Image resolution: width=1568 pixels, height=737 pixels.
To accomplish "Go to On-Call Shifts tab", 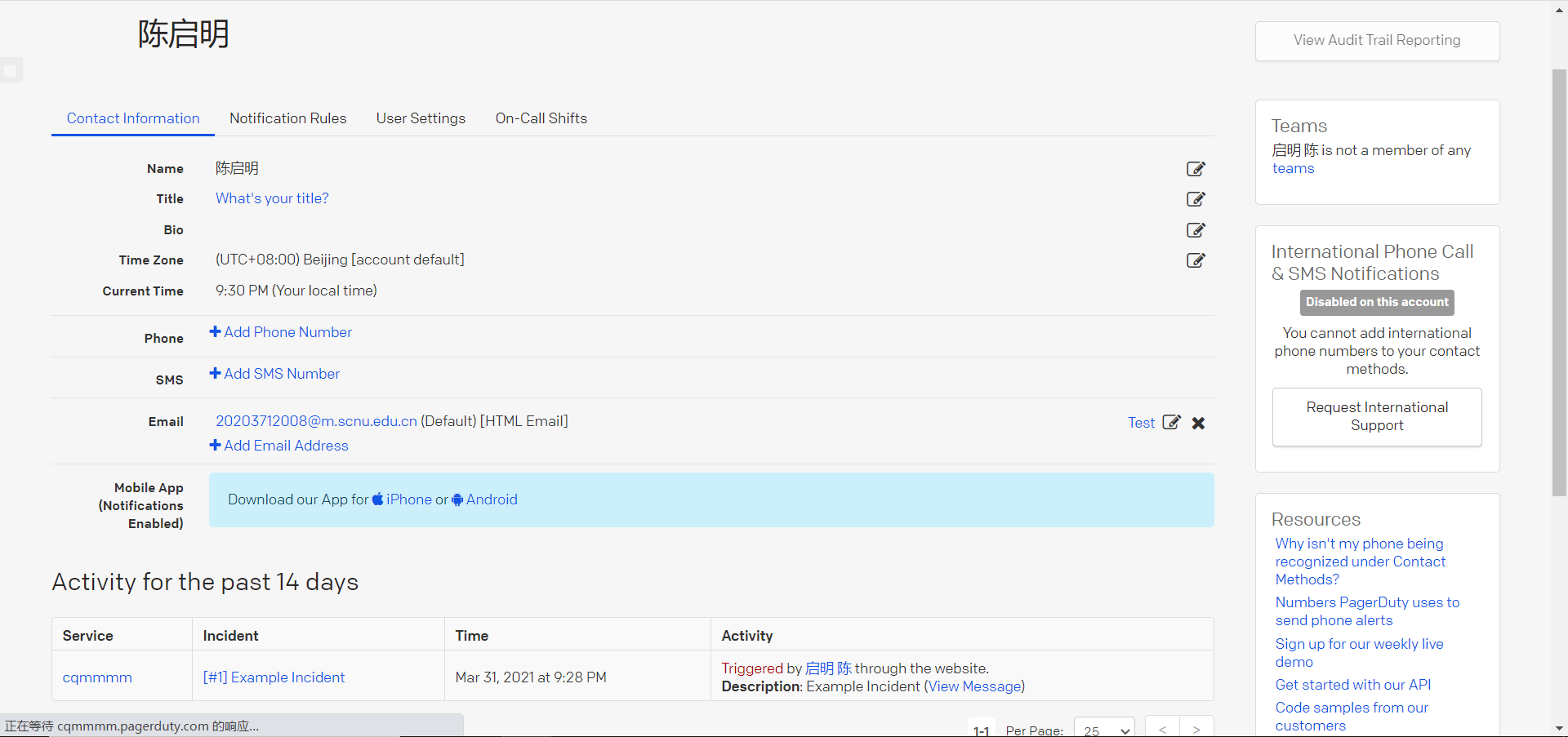I will click(x=541, y=118).
